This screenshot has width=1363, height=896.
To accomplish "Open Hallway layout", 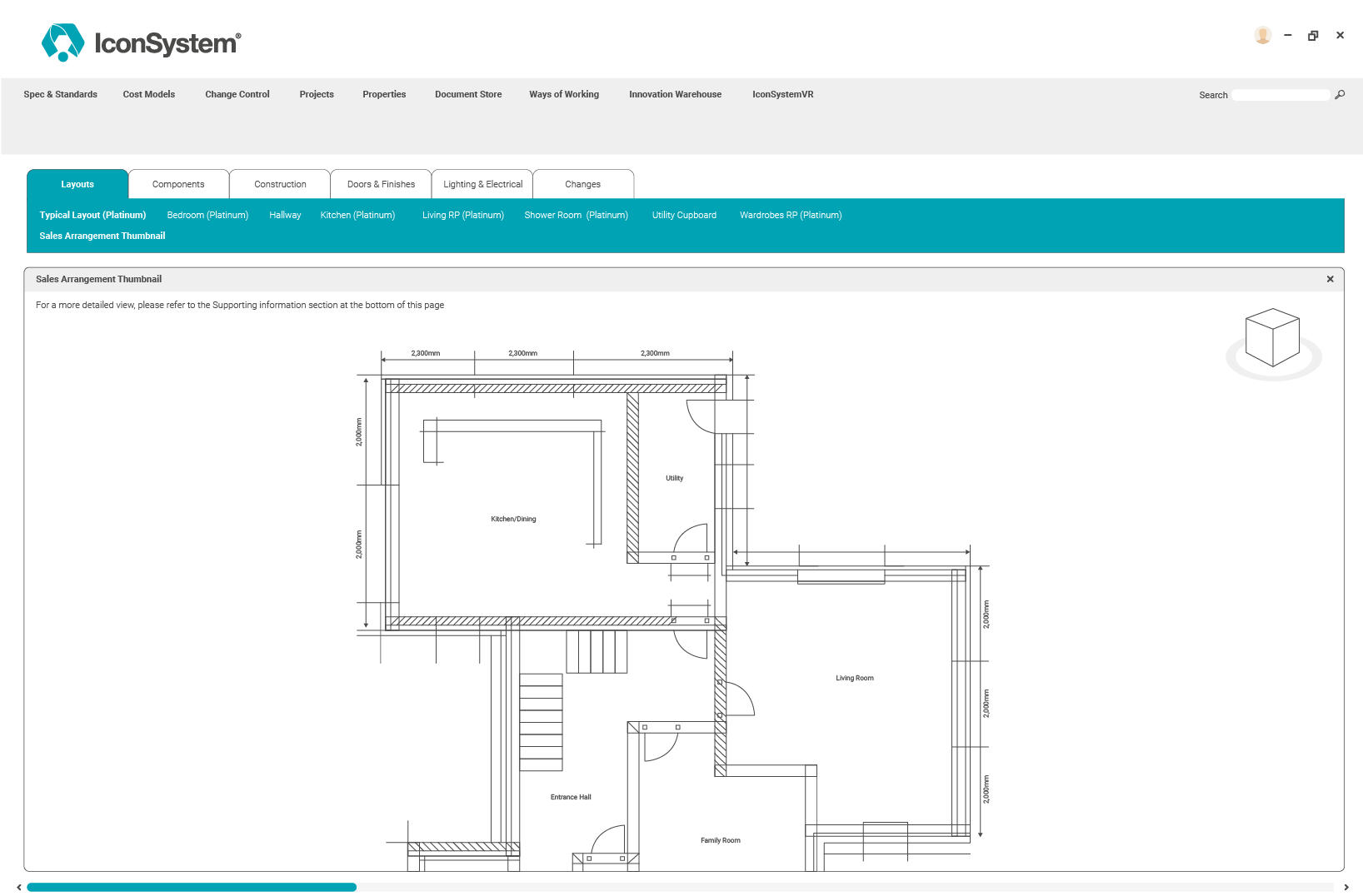I will click(x=285, y=215).
